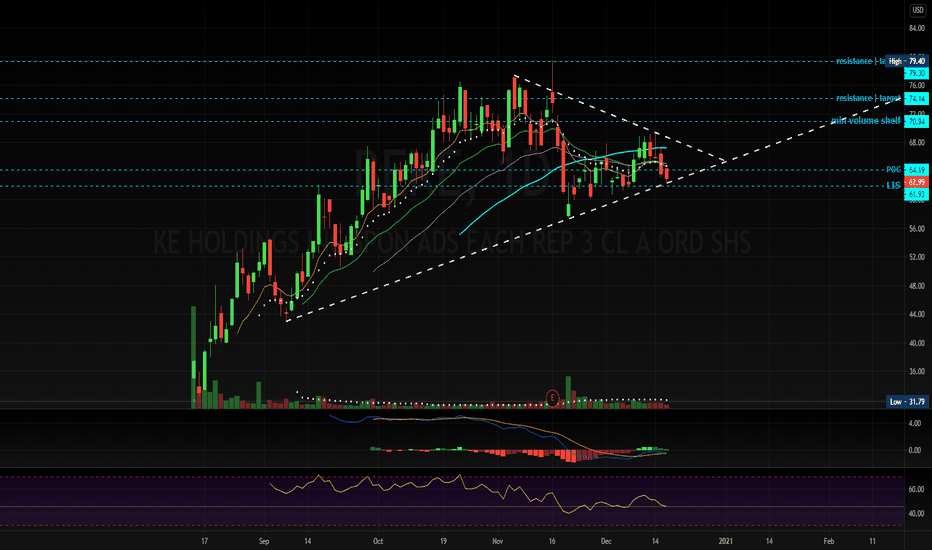Click the MACD 0.00 scale value

pyautogui.click(x=915, y=450)
